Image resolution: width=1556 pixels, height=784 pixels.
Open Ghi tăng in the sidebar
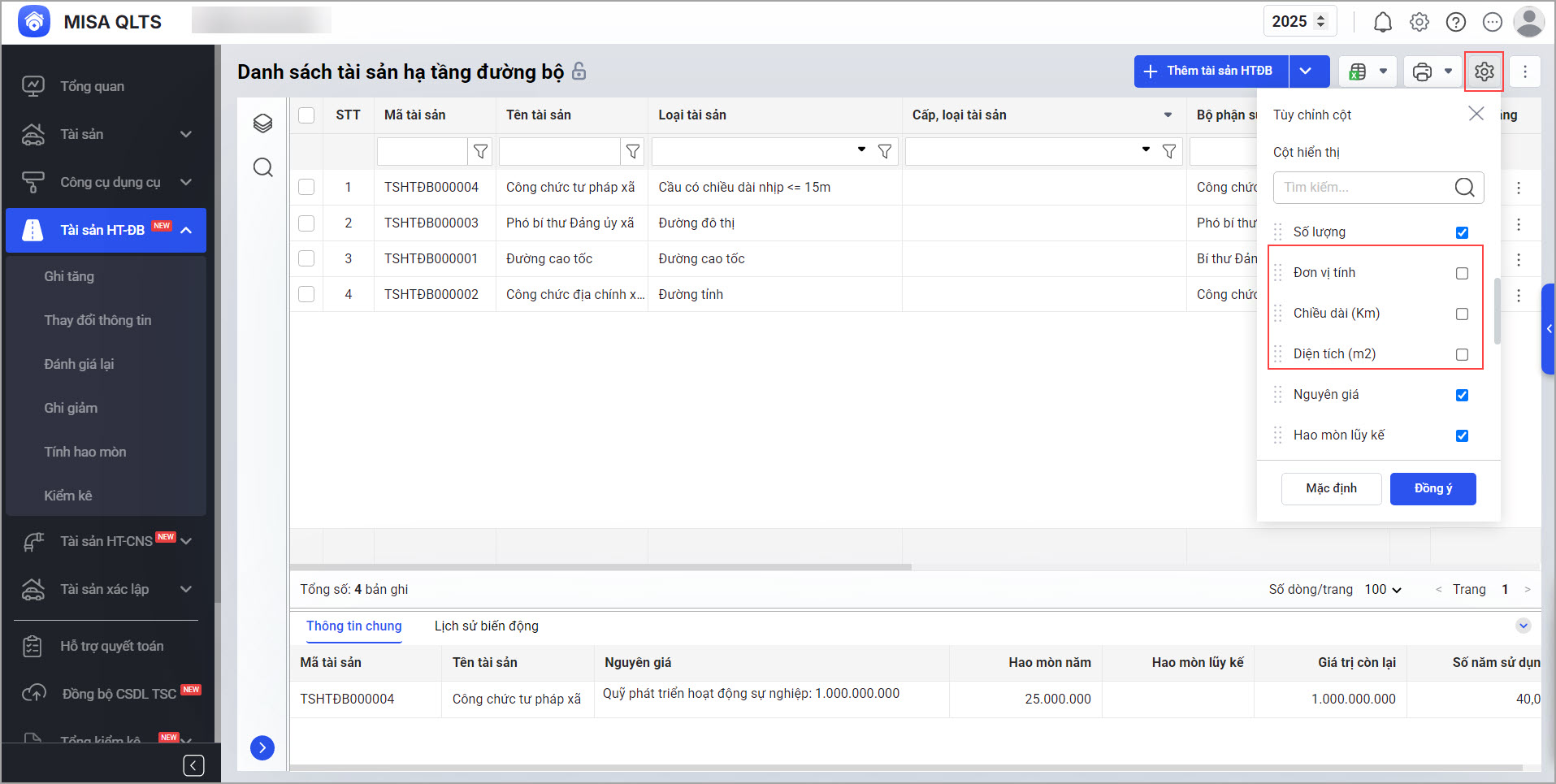tap(69, 276)
